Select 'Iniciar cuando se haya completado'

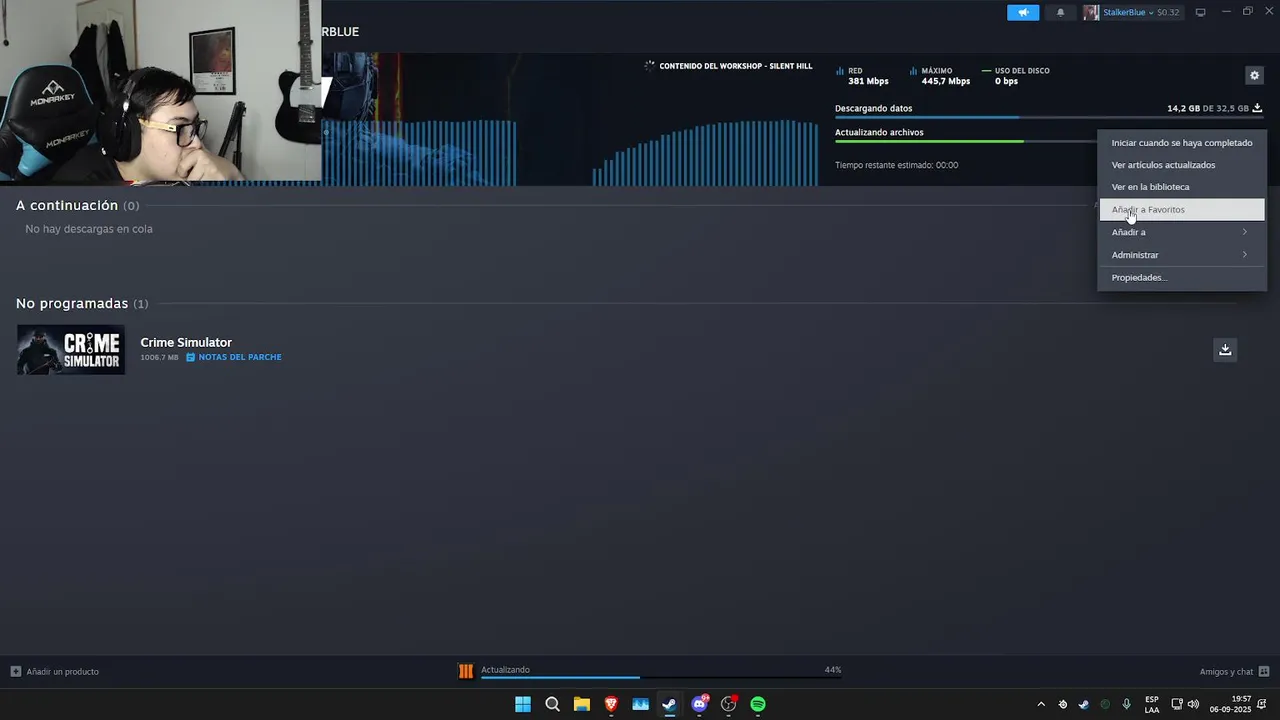pos(1182,143)
